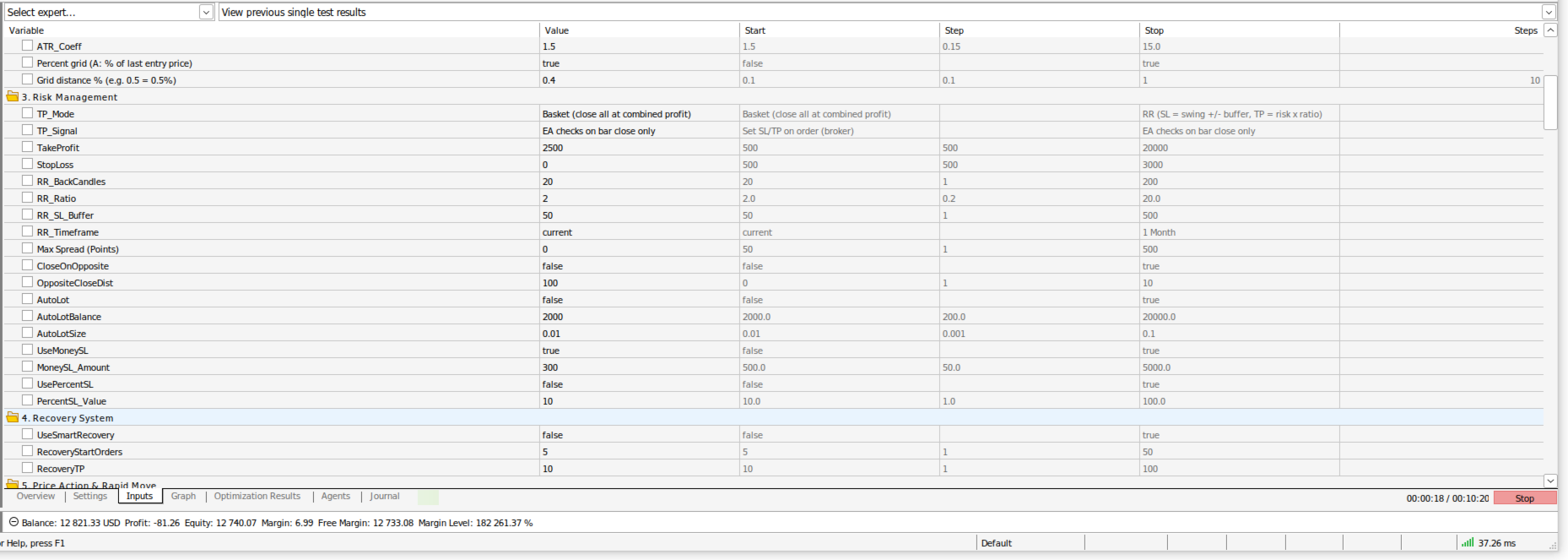Click the Start column header
Image resolution: width=1568 pixels, height=560 pixels.
(x=840, y=30)
